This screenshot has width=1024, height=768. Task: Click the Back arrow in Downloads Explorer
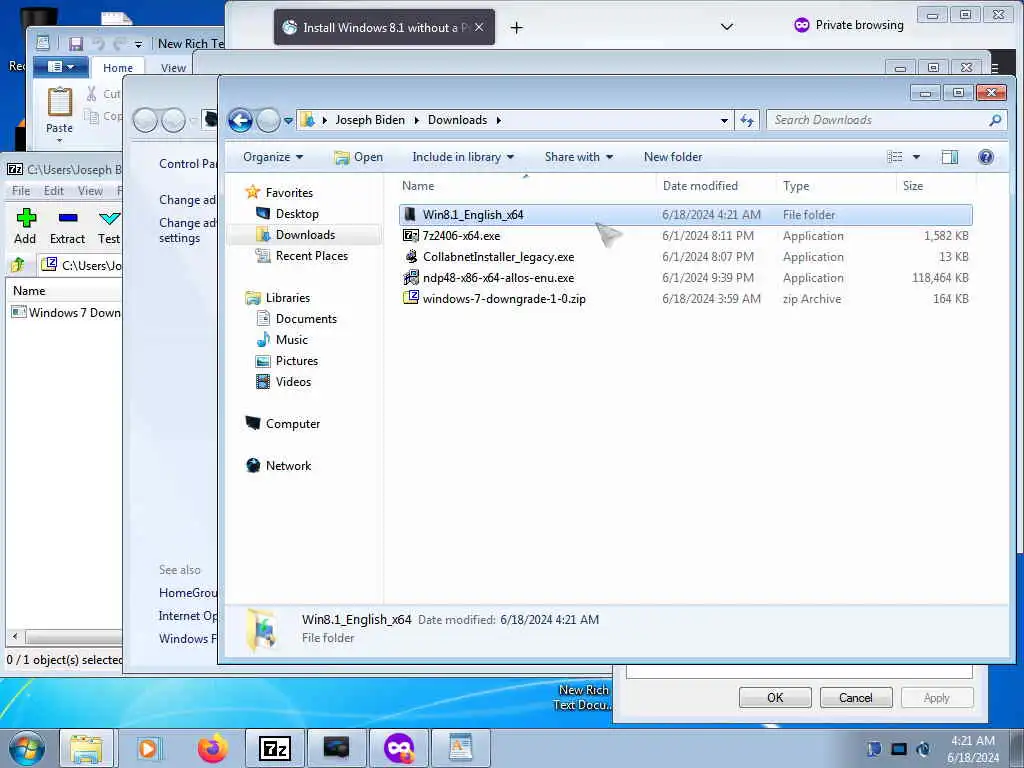[240, 120]
